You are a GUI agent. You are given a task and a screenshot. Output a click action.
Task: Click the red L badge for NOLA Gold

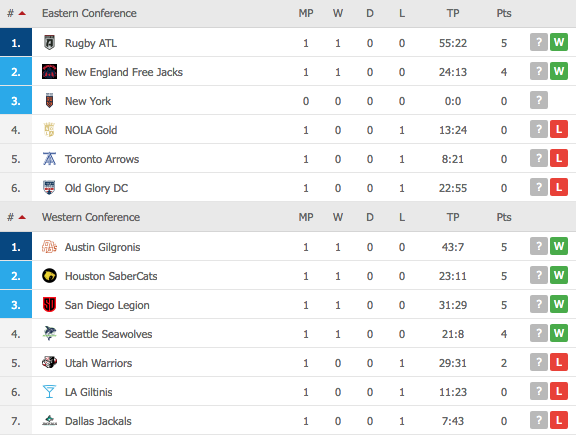click(559, 129)
